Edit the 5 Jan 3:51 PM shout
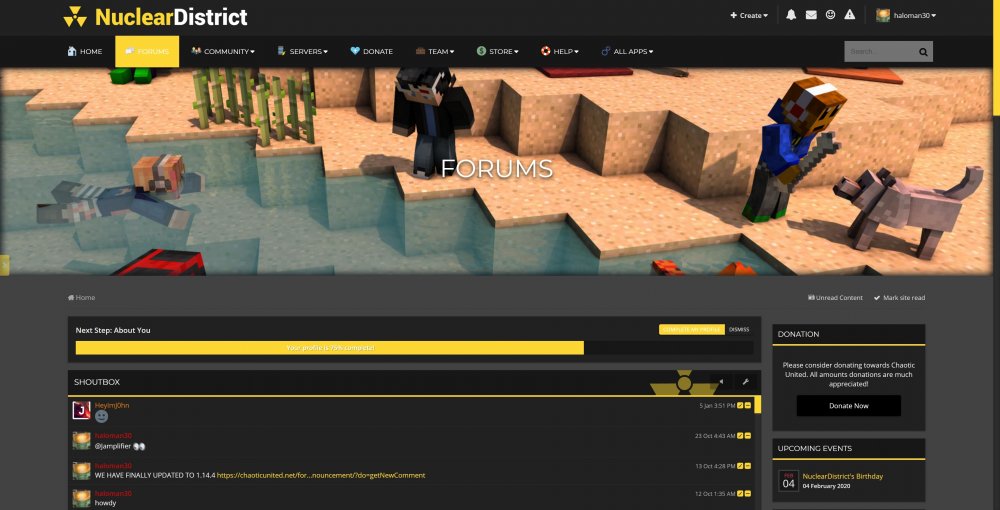1000x510 pixels. coord(740,405)
